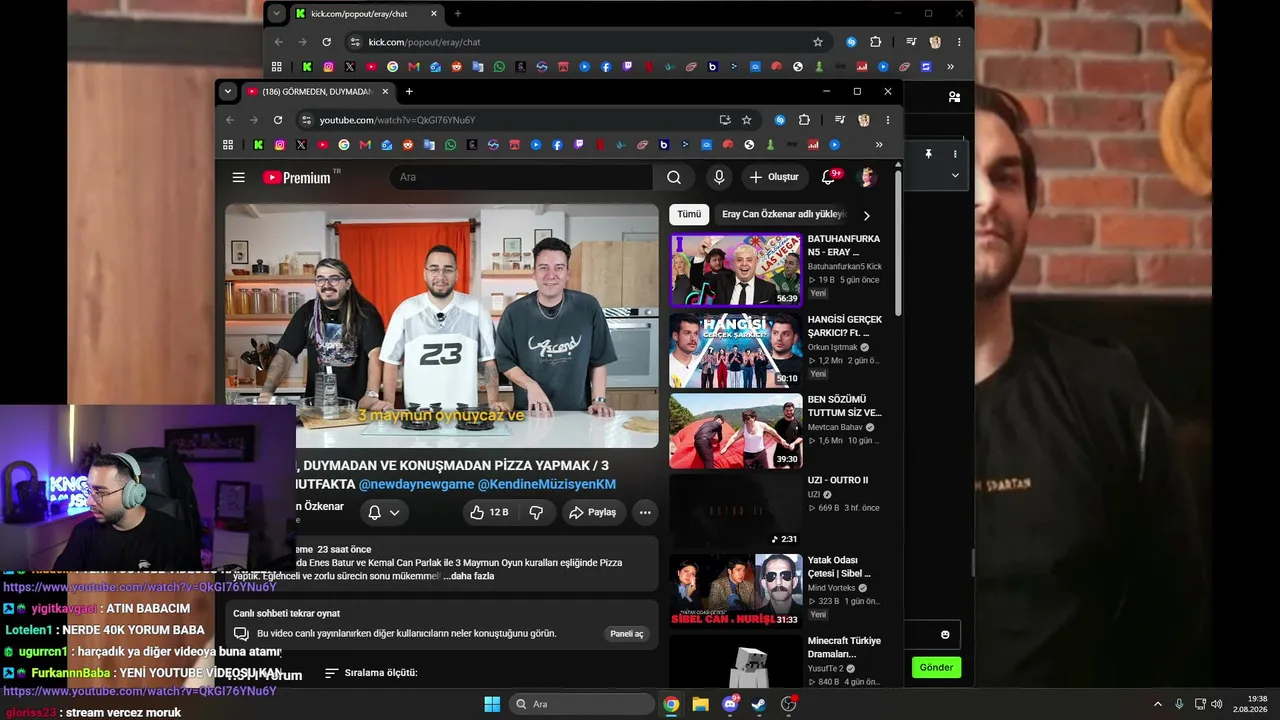Open the 39:30 tent video thumbnail
Image resolution: width=1280 pixels, height=720 pixels.
tap(736, 431)
